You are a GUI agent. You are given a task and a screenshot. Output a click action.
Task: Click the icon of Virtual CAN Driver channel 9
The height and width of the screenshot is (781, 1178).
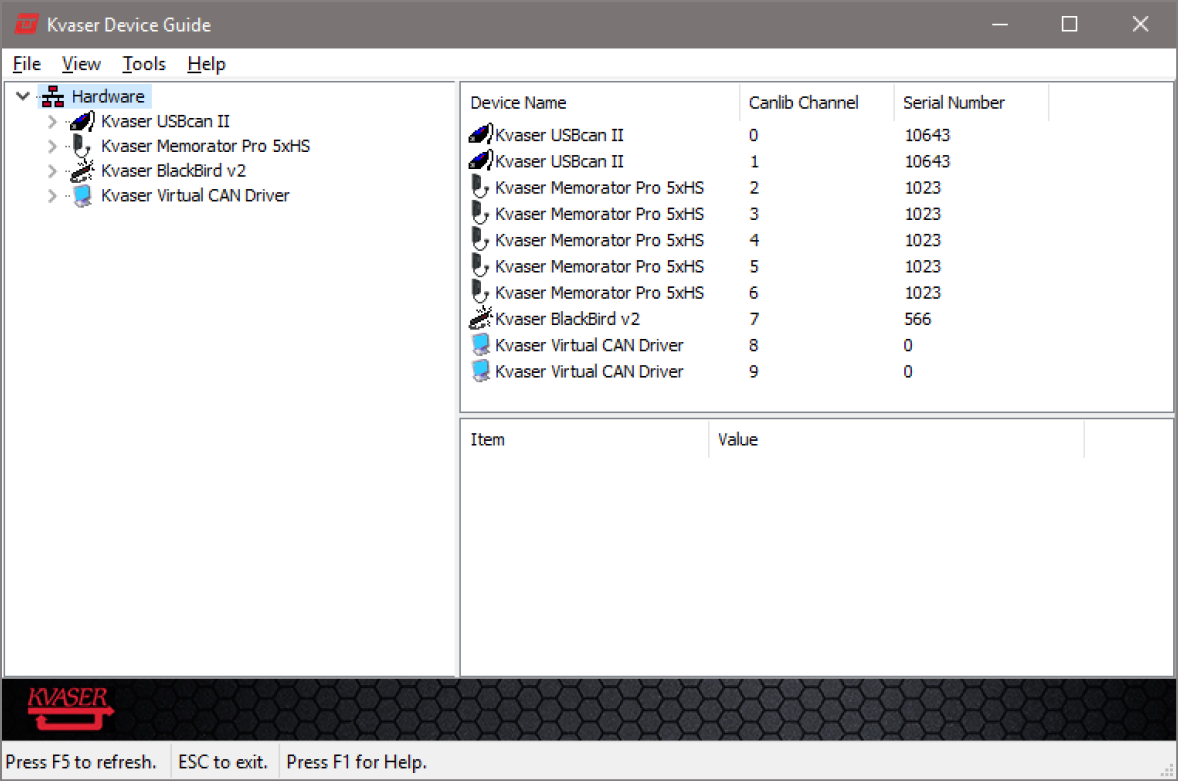click(480, 372)
